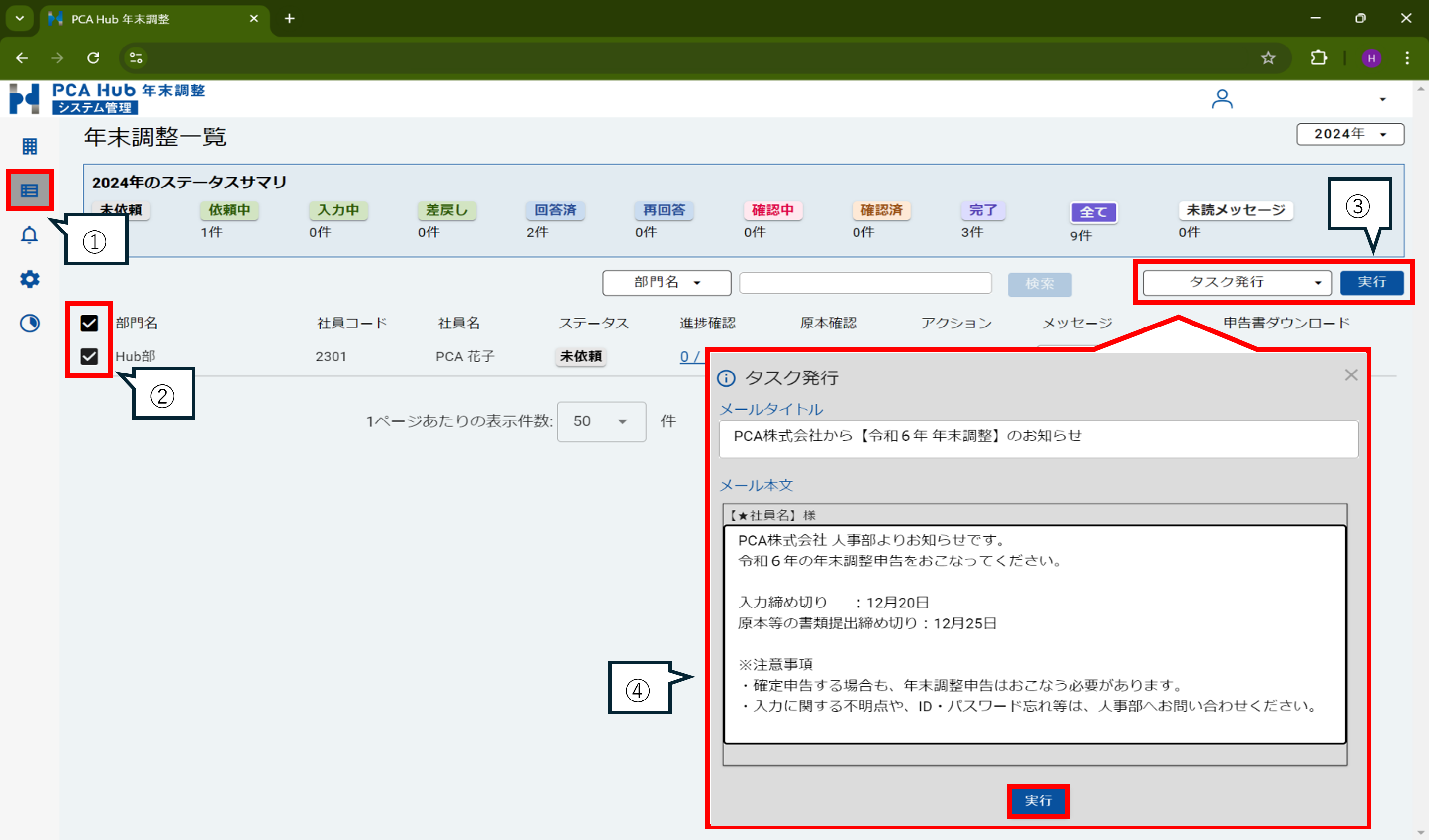
Task: Open the dashboard grid icon in sidebar
Action: (30, 146)
